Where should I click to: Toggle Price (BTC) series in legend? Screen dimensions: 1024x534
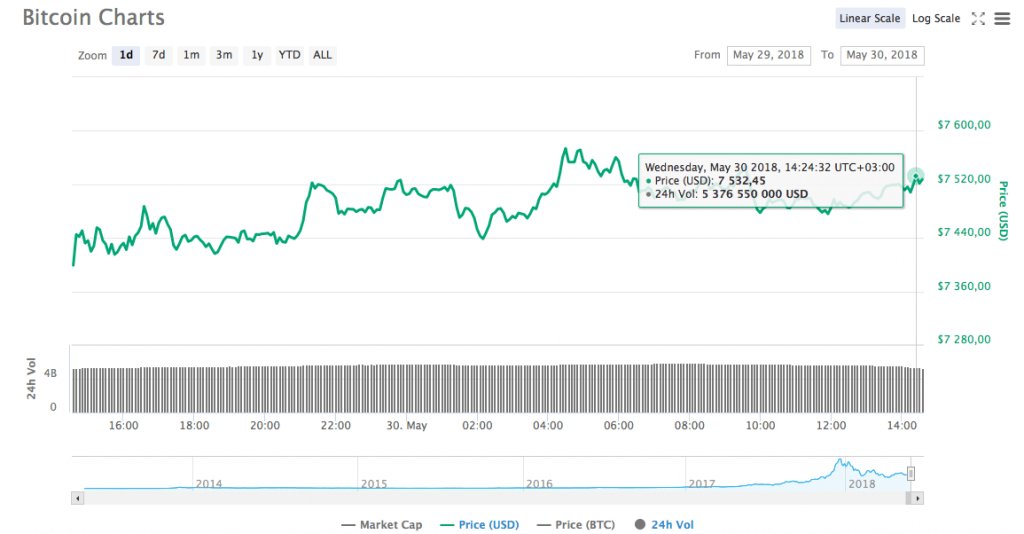tap(576, 525)
